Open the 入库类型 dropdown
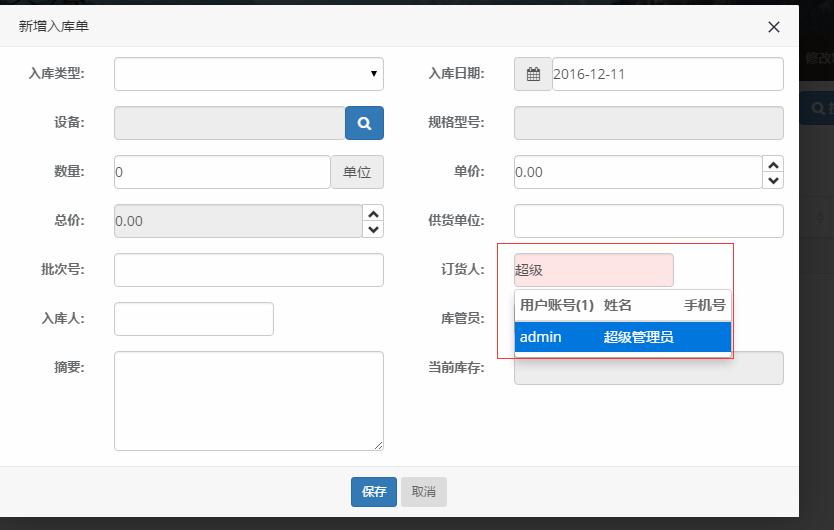Image resolution: width=834 pixels, height=530 pixels. 248,74
